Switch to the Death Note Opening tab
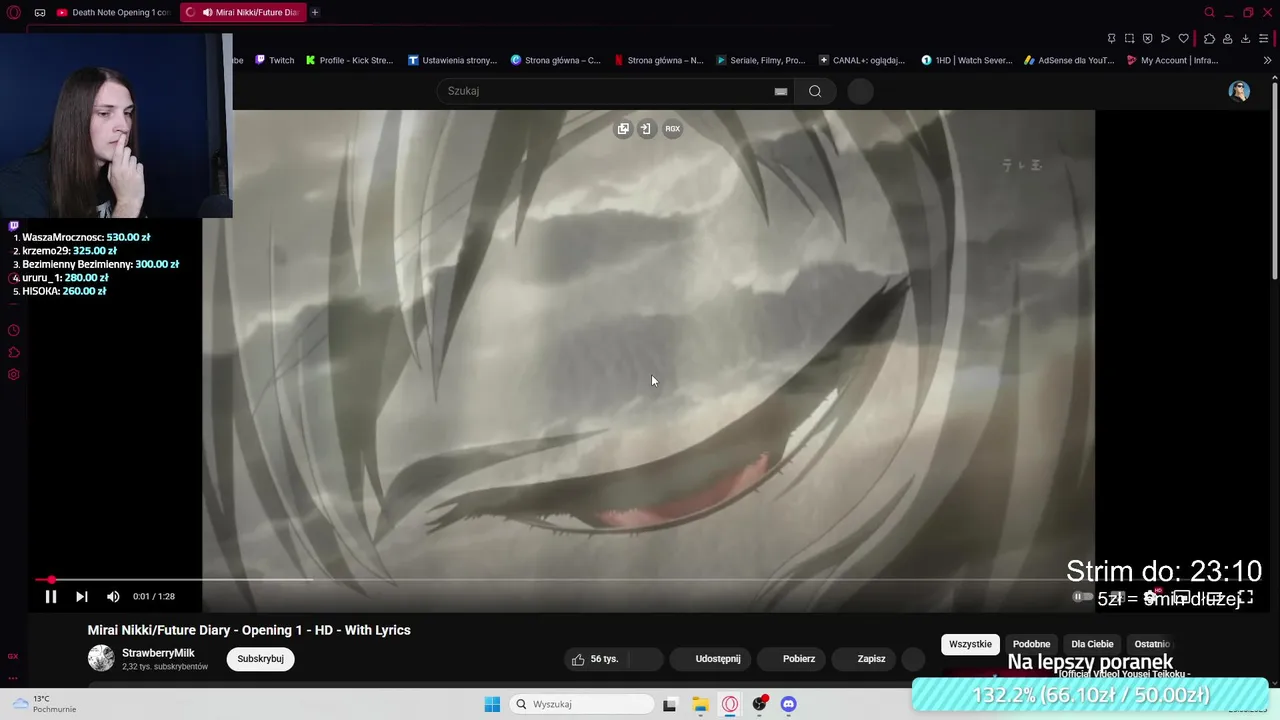The image size is (1280, 720). pyautogui.click(x=114, y=12)
